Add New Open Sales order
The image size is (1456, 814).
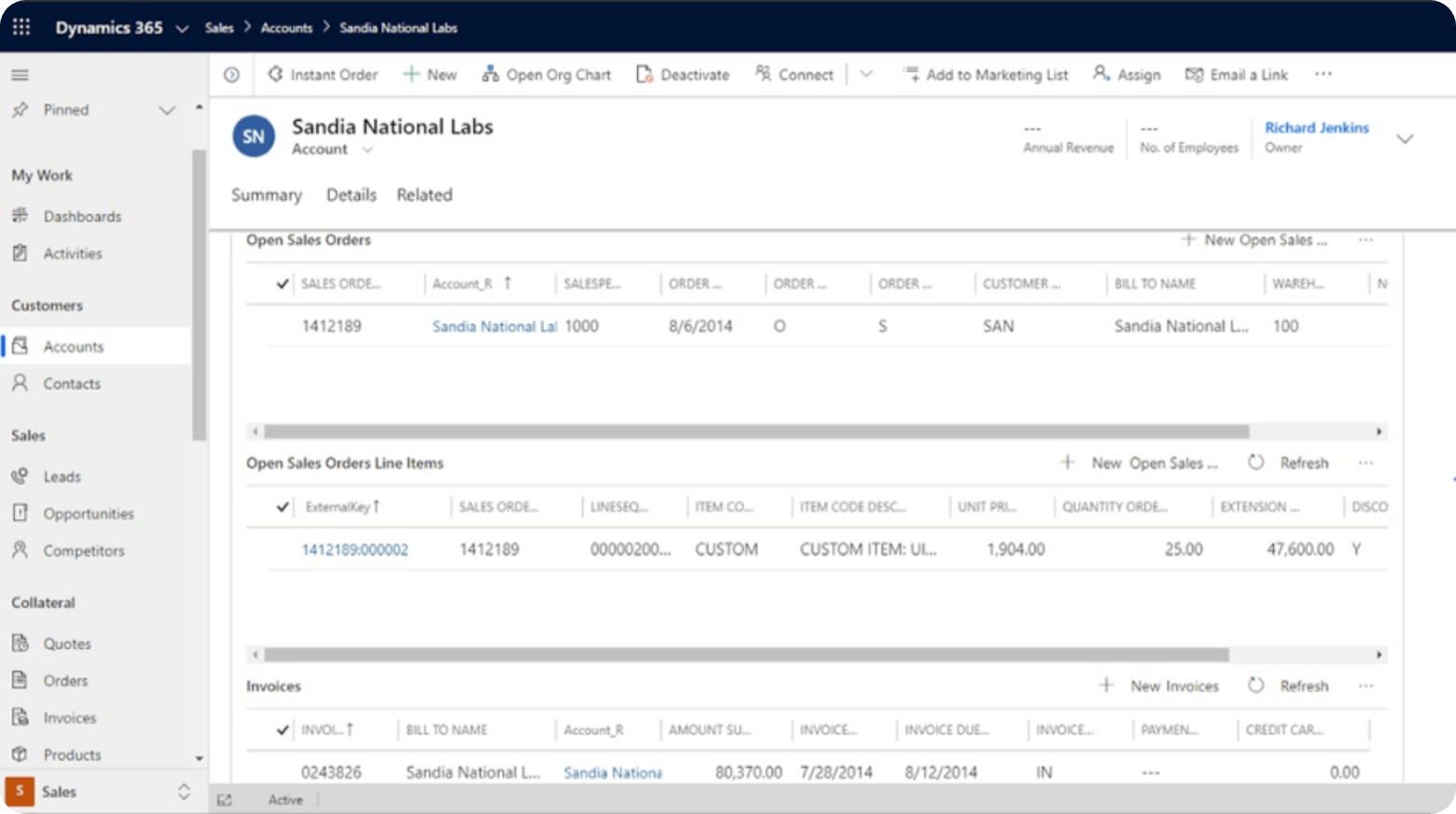(x=1254, y=240)
